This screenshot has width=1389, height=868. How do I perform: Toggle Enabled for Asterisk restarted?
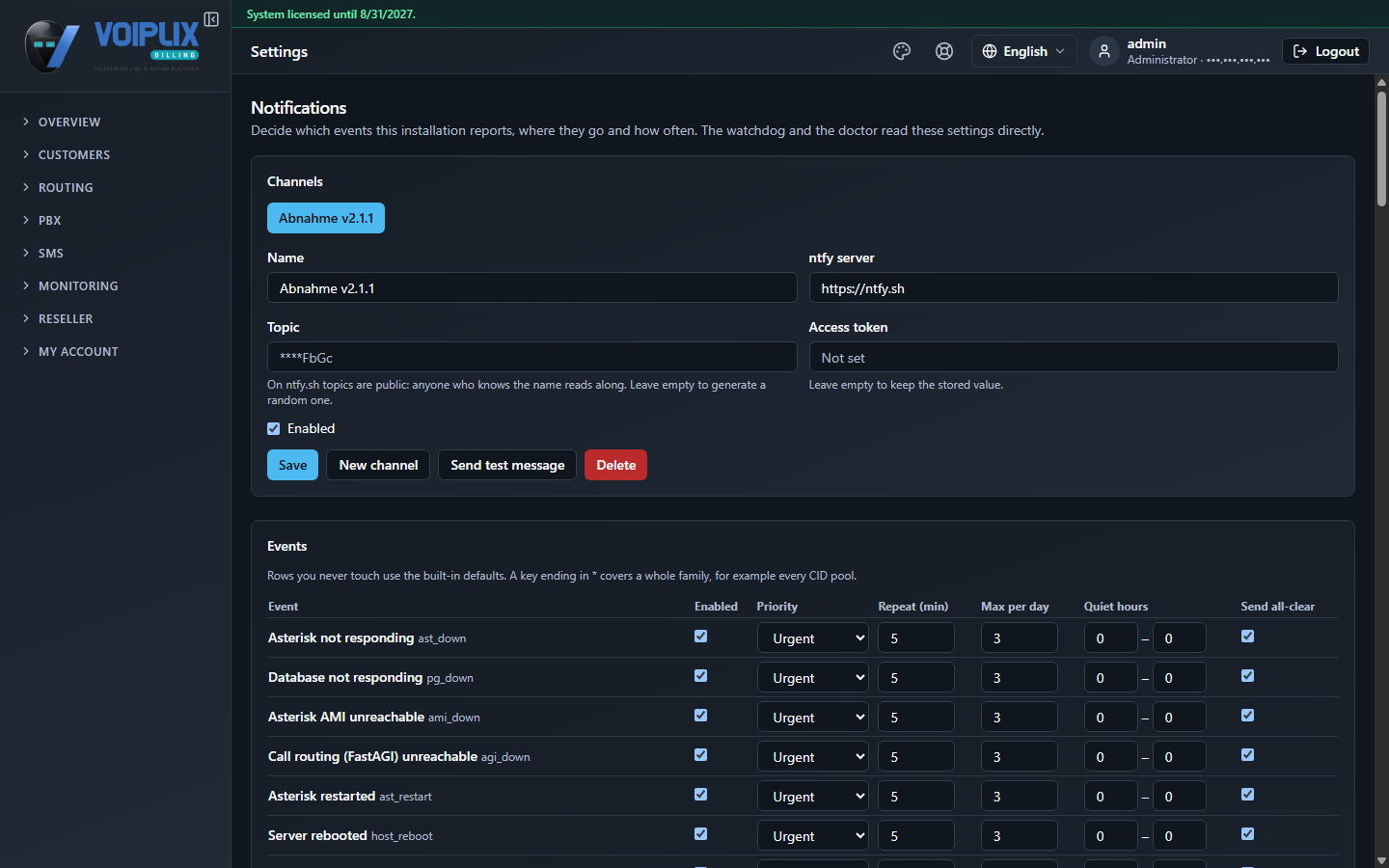pos(701,795)
